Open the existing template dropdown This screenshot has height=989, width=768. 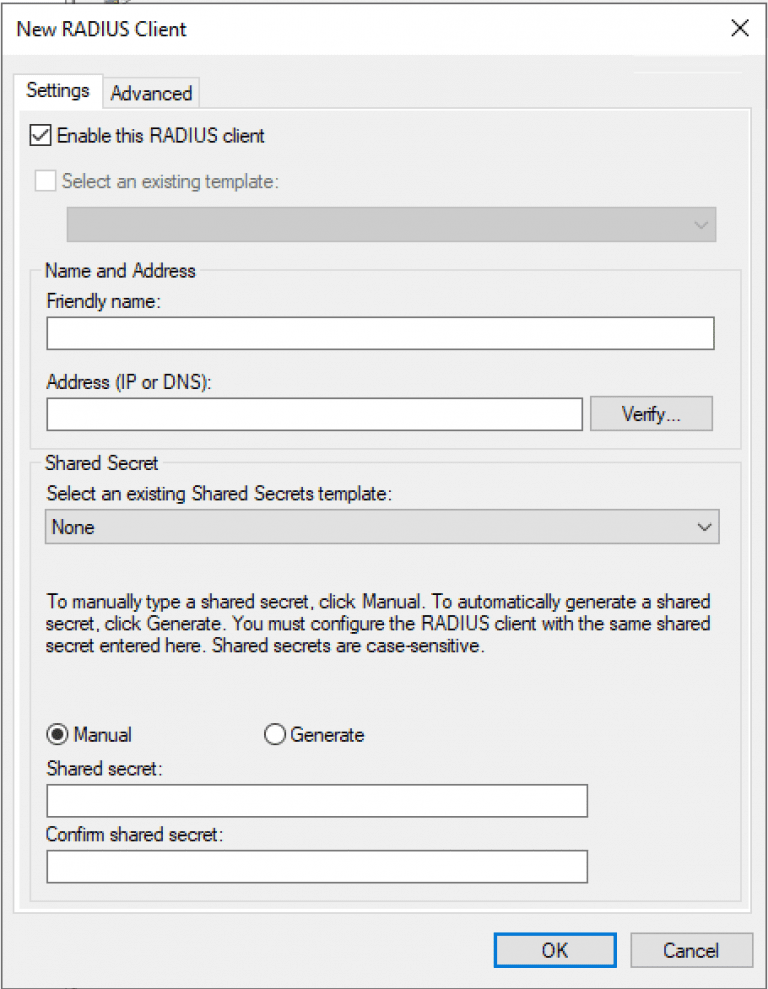coord(700,225)
